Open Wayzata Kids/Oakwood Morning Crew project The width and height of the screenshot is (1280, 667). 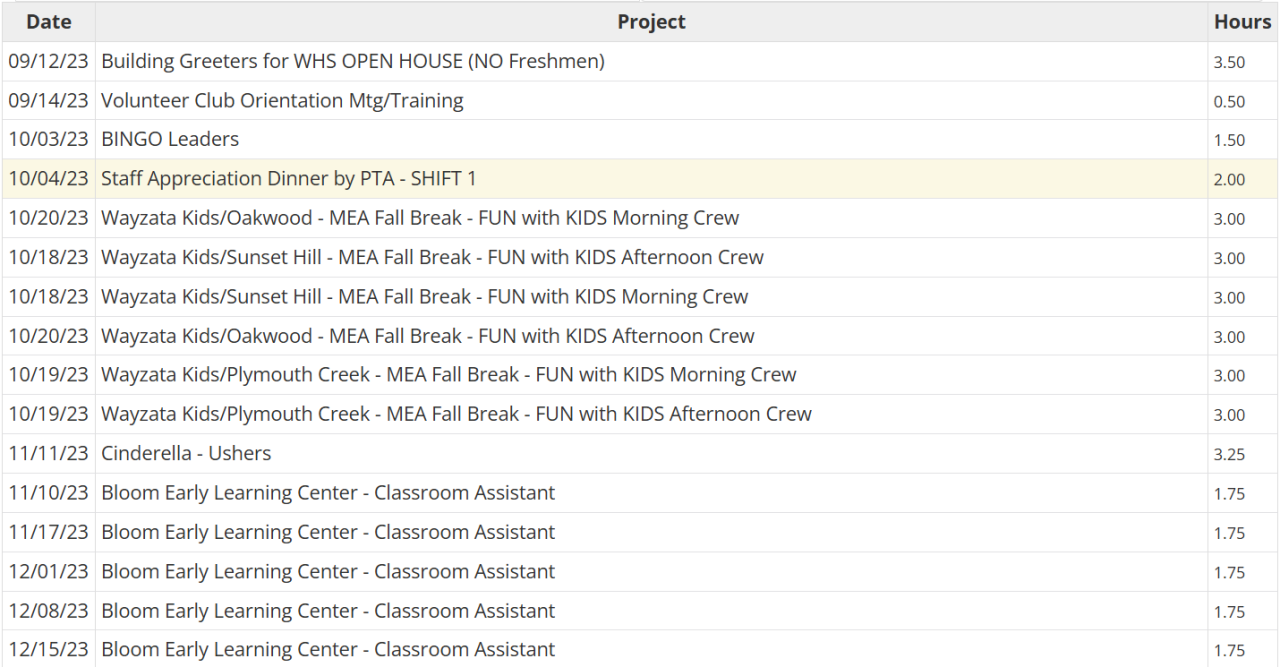420,218
